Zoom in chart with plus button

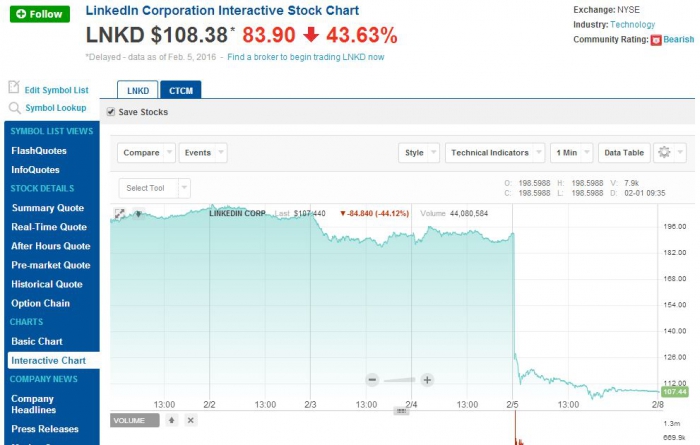(427, 380)
